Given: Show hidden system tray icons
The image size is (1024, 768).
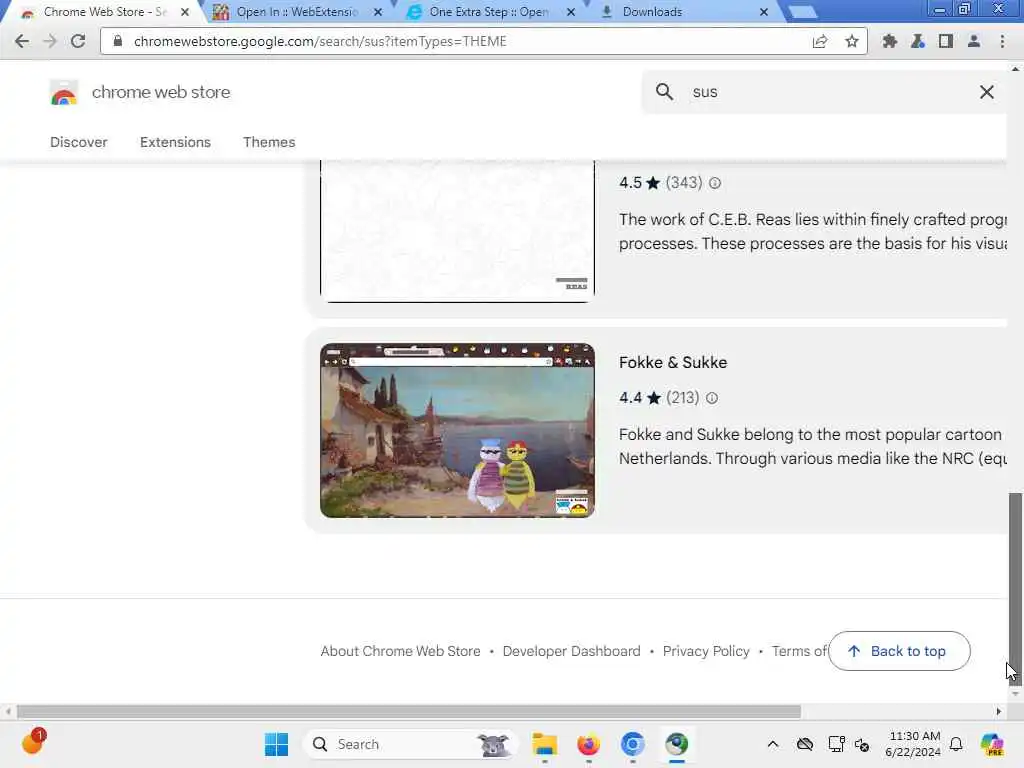Looking at the screenshot, I should (773, 744).
